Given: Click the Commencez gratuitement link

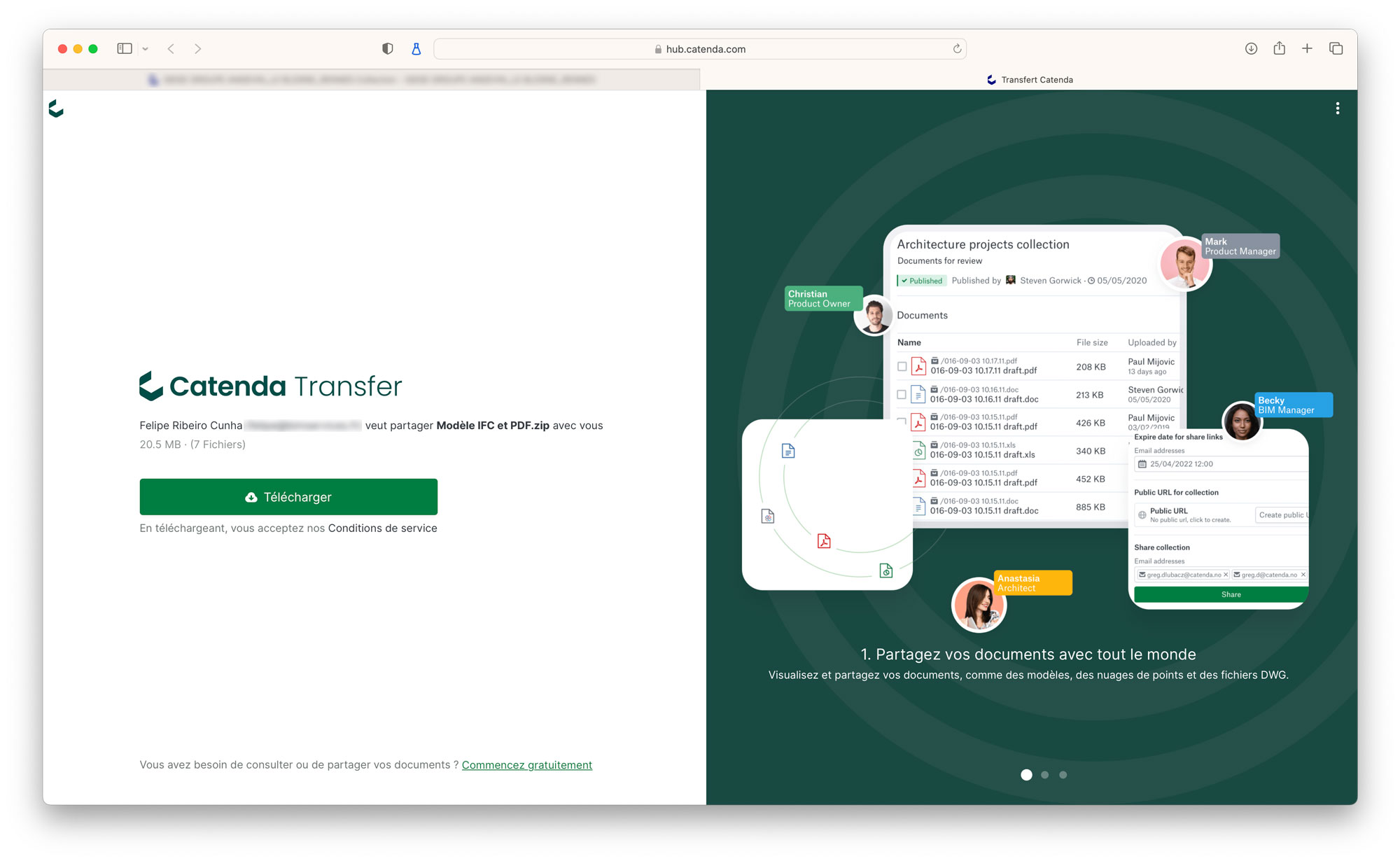Looking at the screenshot, I should click(527, 764).
